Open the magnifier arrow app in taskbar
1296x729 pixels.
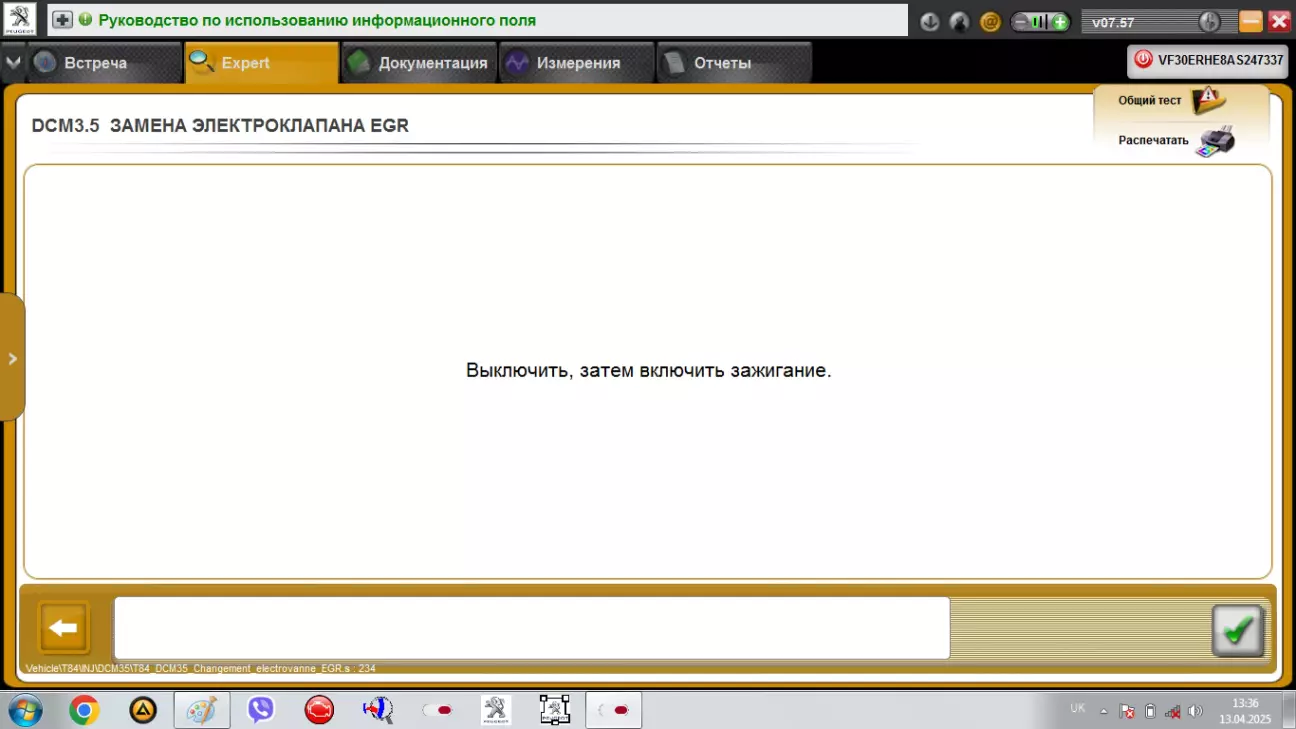(378, 710)
